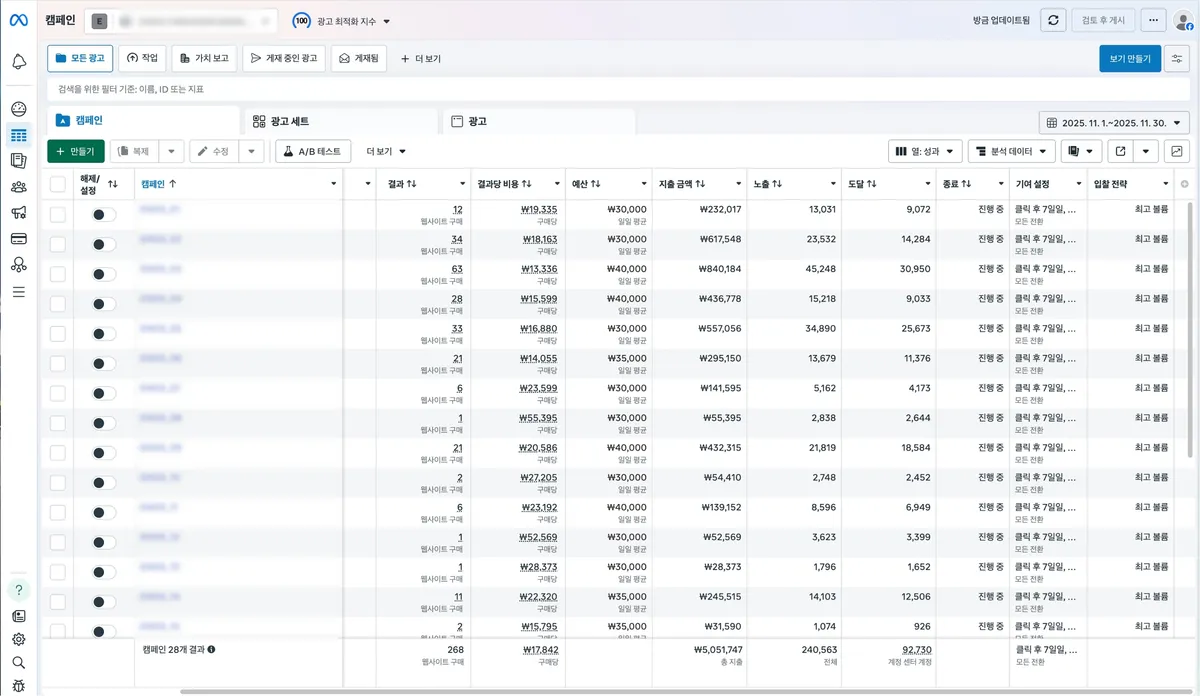Click the export/share icon button
Screen dimensions: 1200x696
[1120, 151]
